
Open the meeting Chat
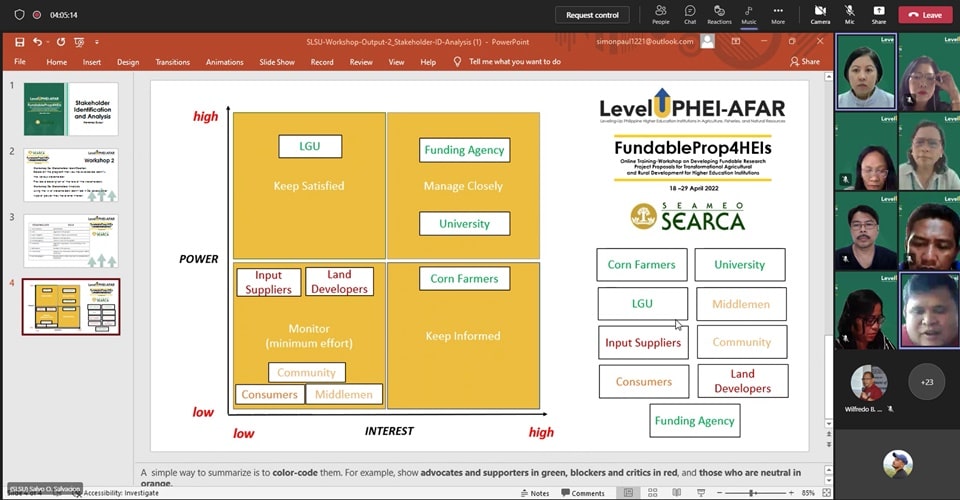[x=690, y=14]
